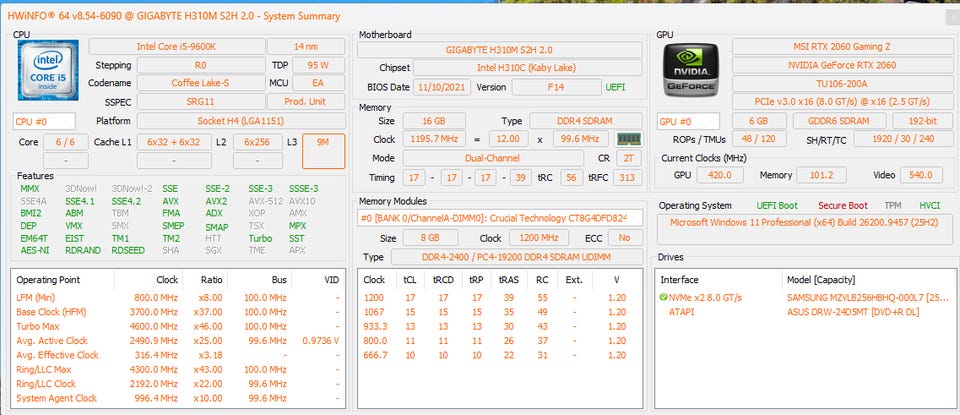This screenshot has width=960, height=415.
Task: Click the Intel H310C (Kaby Lake) chipset field
Action: (x=528, y=68)
